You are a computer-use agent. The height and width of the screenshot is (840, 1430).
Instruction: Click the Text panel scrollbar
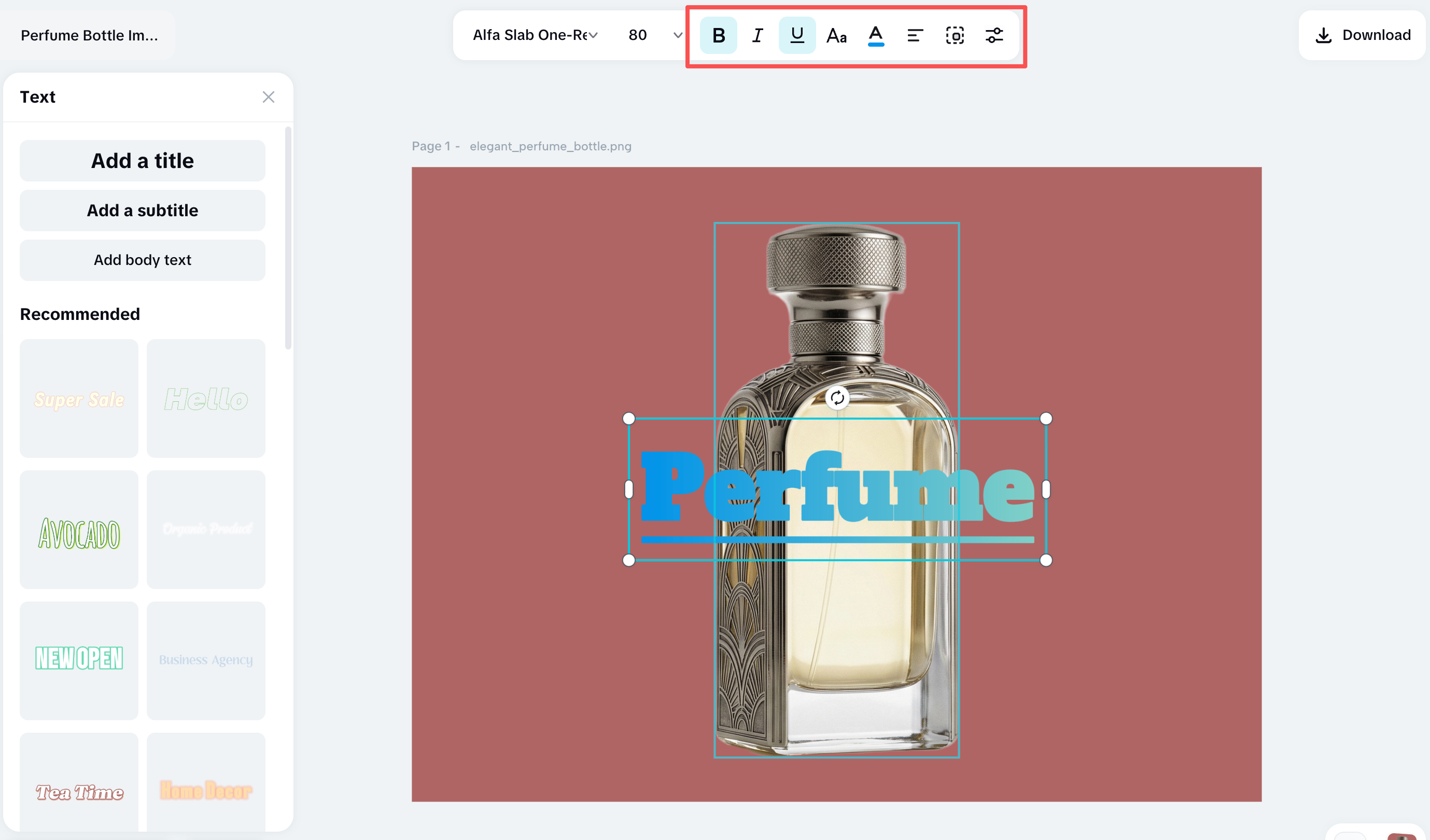click(288, 239)
